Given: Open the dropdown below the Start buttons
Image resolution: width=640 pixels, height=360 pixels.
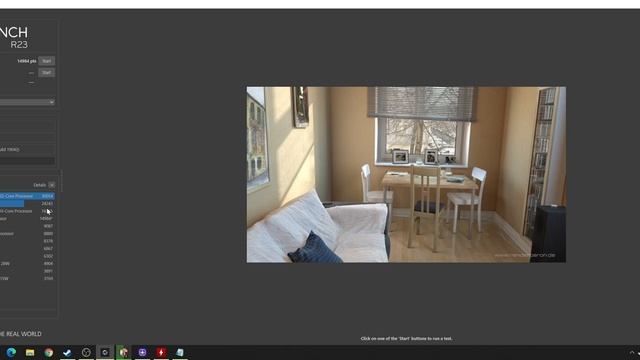Looking at the screenshot, I should [x=27, y=102].
